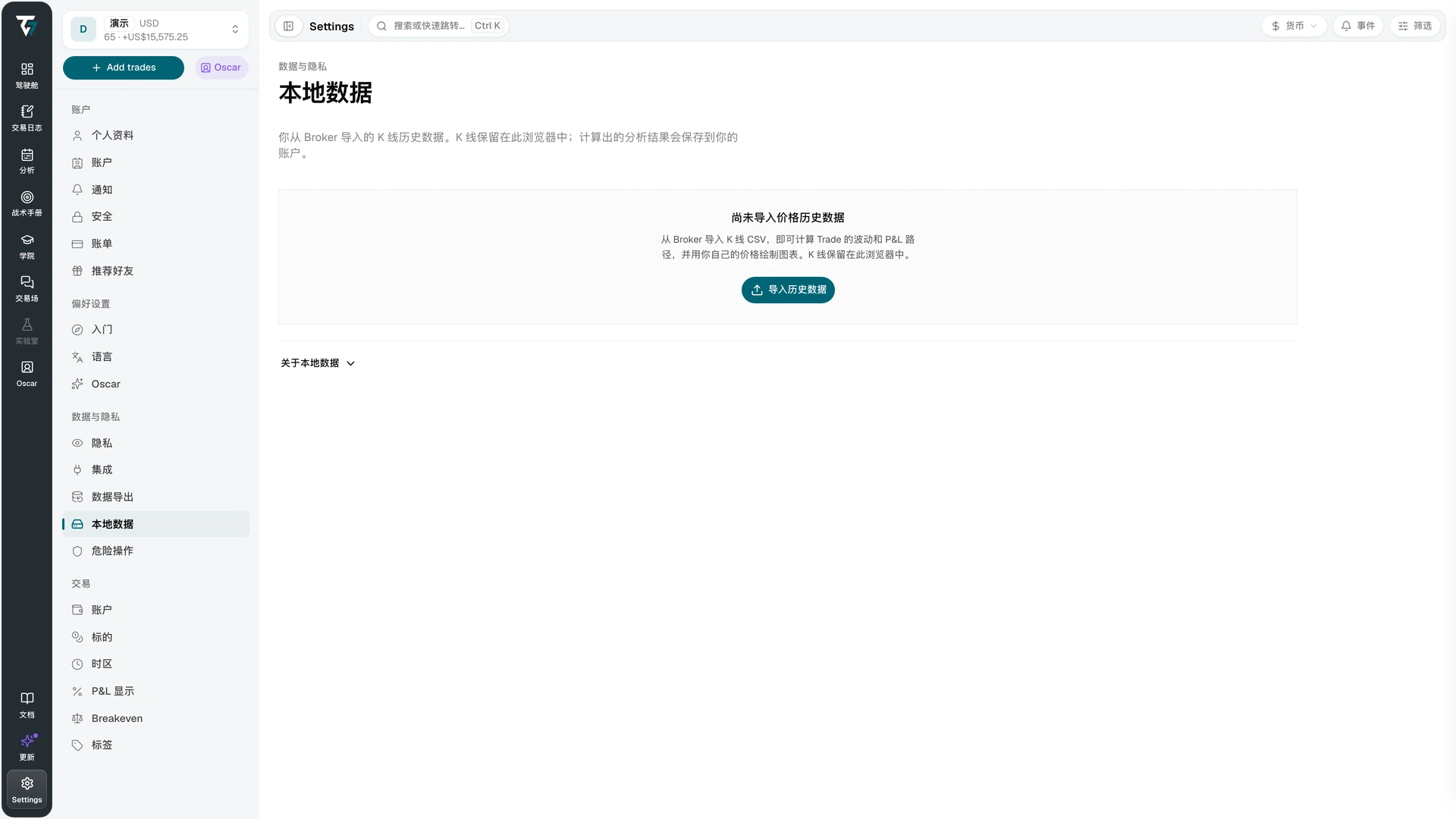Open the 驾驶舱 dashboard icon

coord(27,75)
